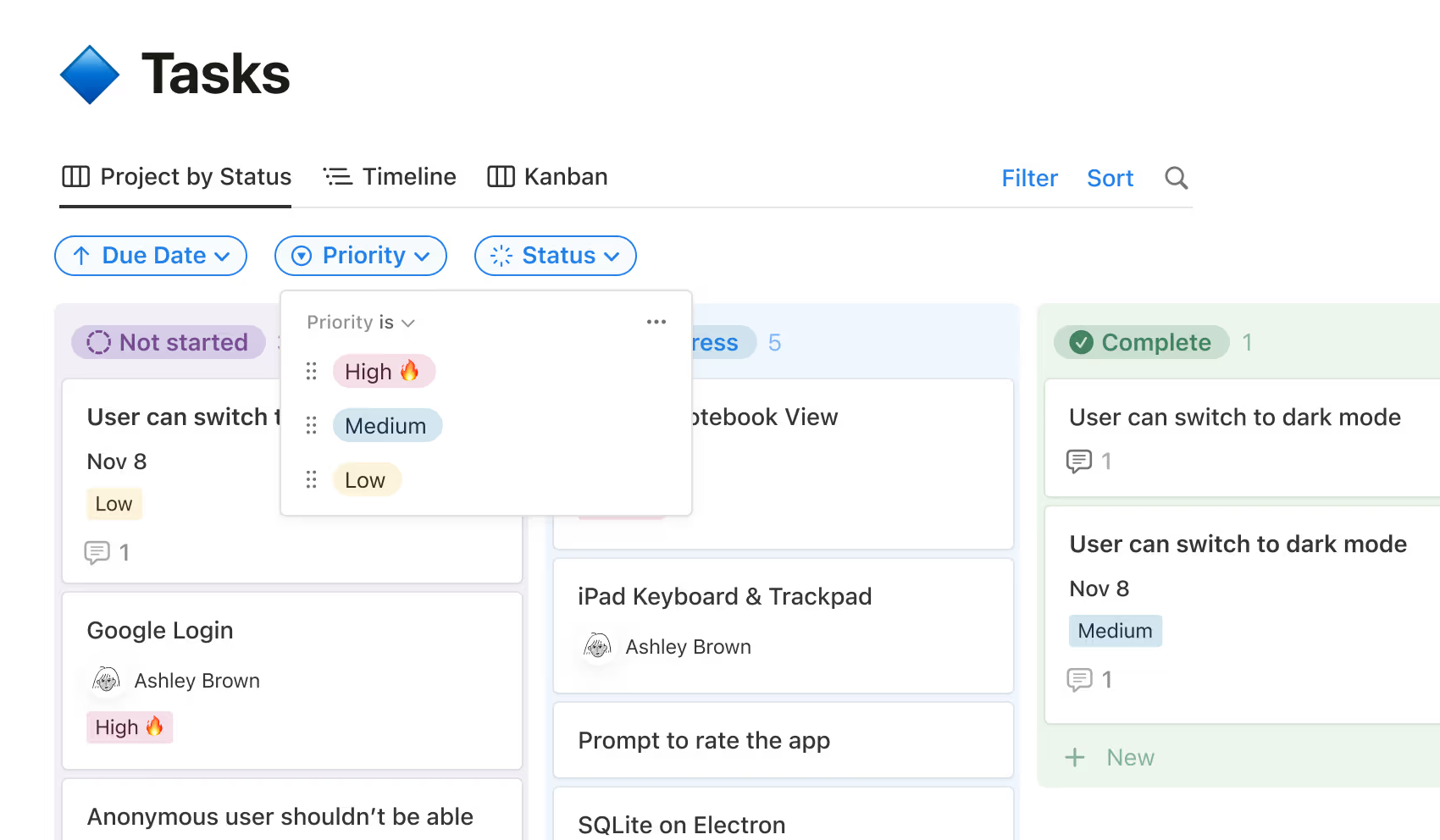Switch to the Timeline view tab
The image size is (1440, 840).
pyautogui.click(x=390, y=177)
